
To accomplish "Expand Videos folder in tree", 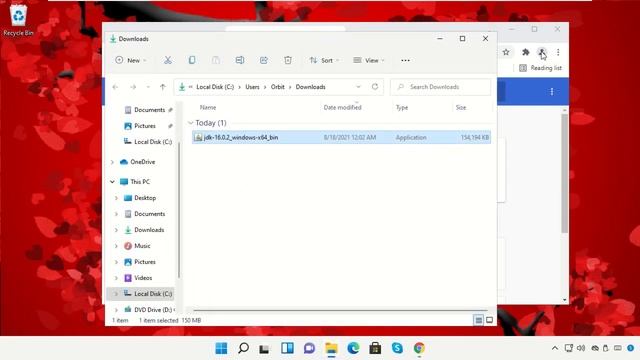I will click(x=116, y=278).
